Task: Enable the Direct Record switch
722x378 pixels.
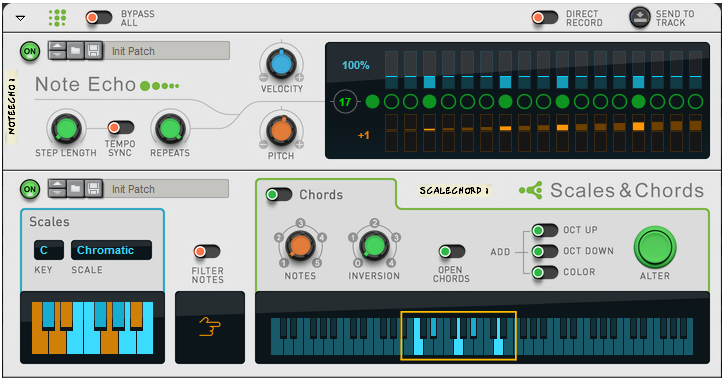Action: pyautogui.click(x=545, y=18)
